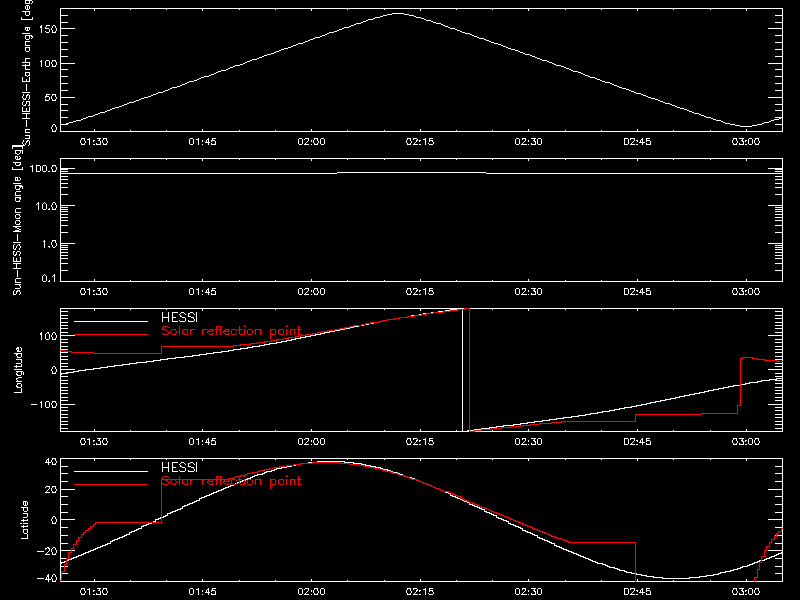Click the 1.0 tick on Moon angle axis
The width and height of the screenshot is (800, 600).
tap(49, 244)
